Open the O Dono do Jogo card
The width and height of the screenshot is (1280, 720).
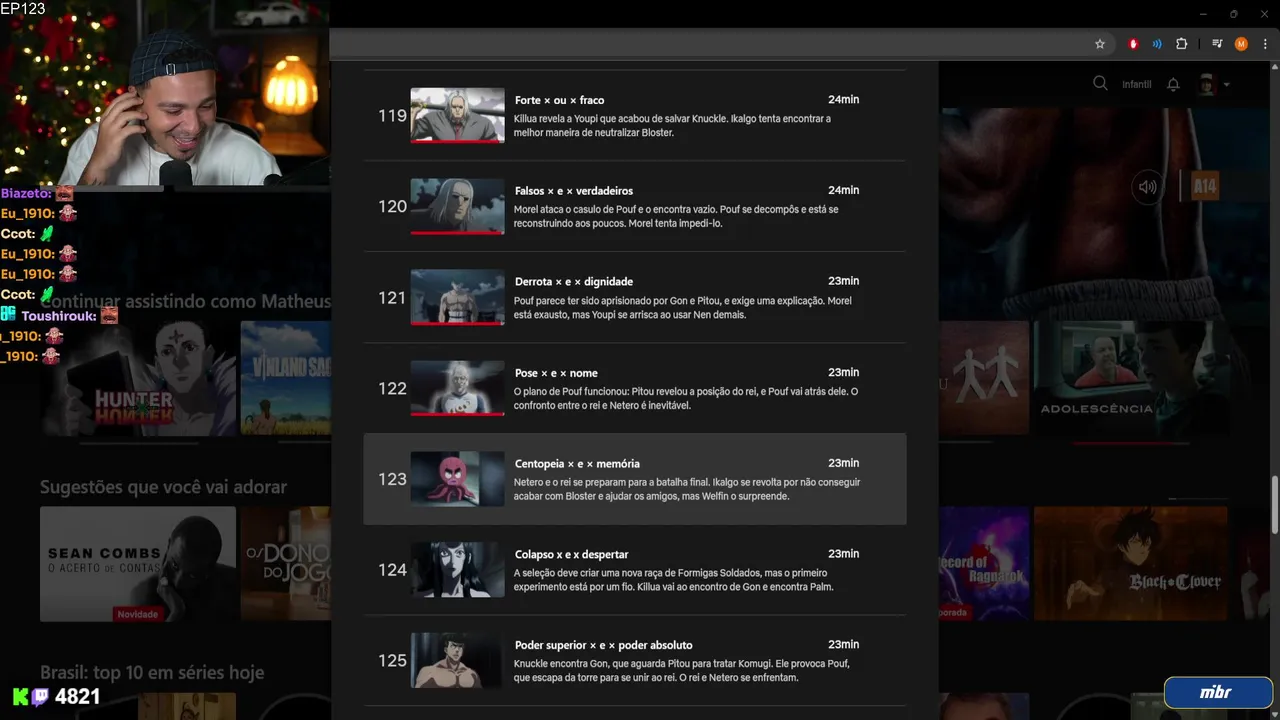286,564
